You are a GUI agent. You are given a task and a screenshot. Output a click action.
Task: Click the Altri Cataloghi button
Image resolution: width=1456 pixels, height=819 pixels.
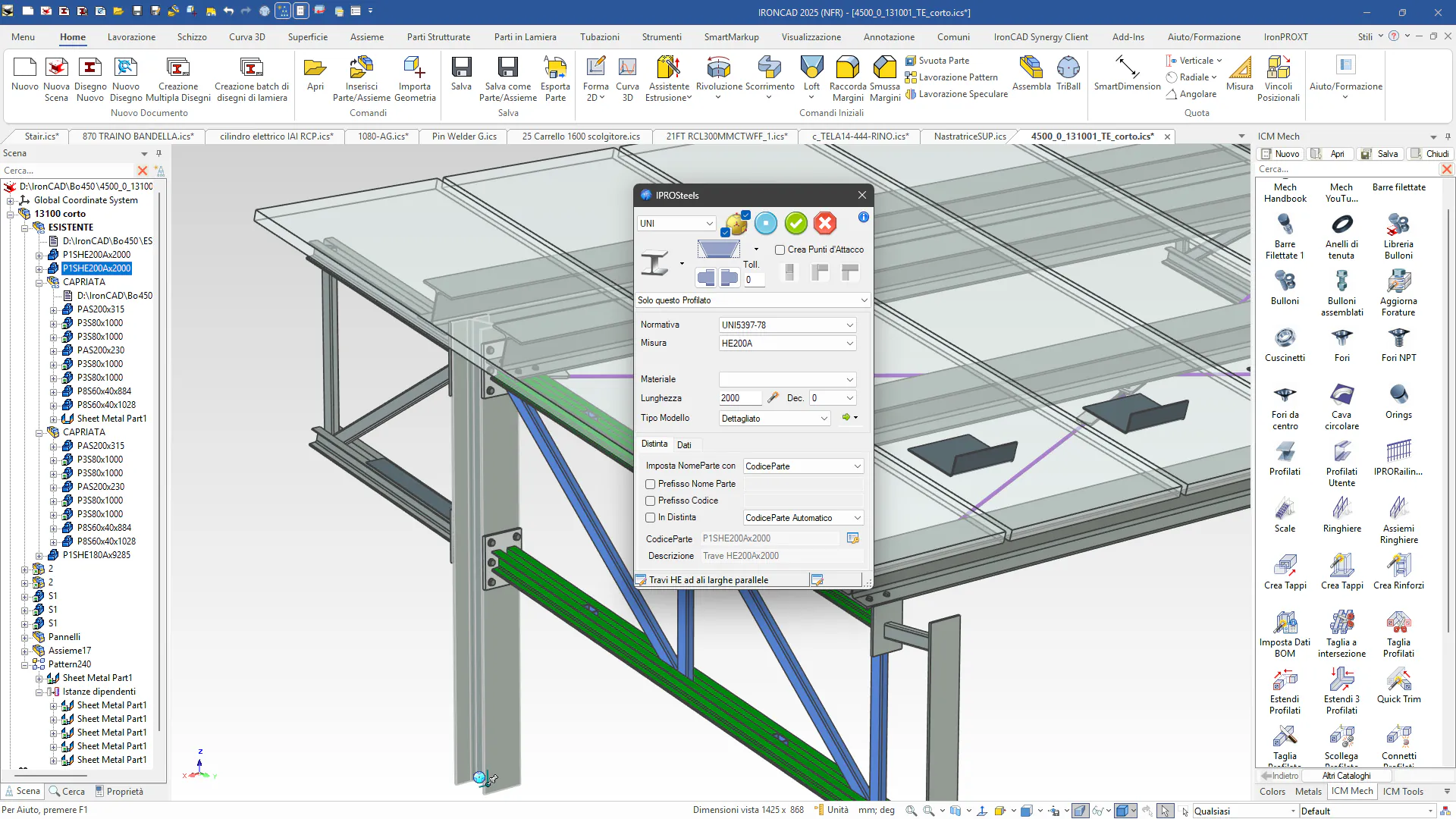pyautogui.click(x=1346, y=776)
